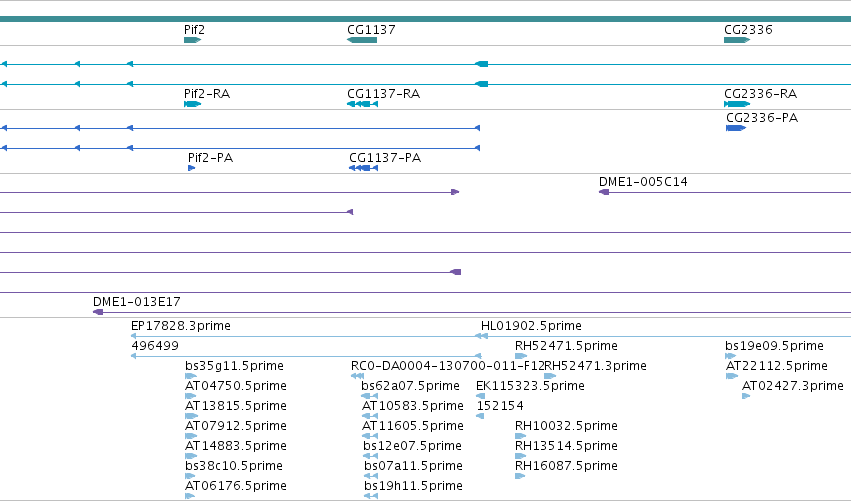The image size is (851, 501).
Task: Click the AT11605.5prime EST label
Action: (413, 426)
